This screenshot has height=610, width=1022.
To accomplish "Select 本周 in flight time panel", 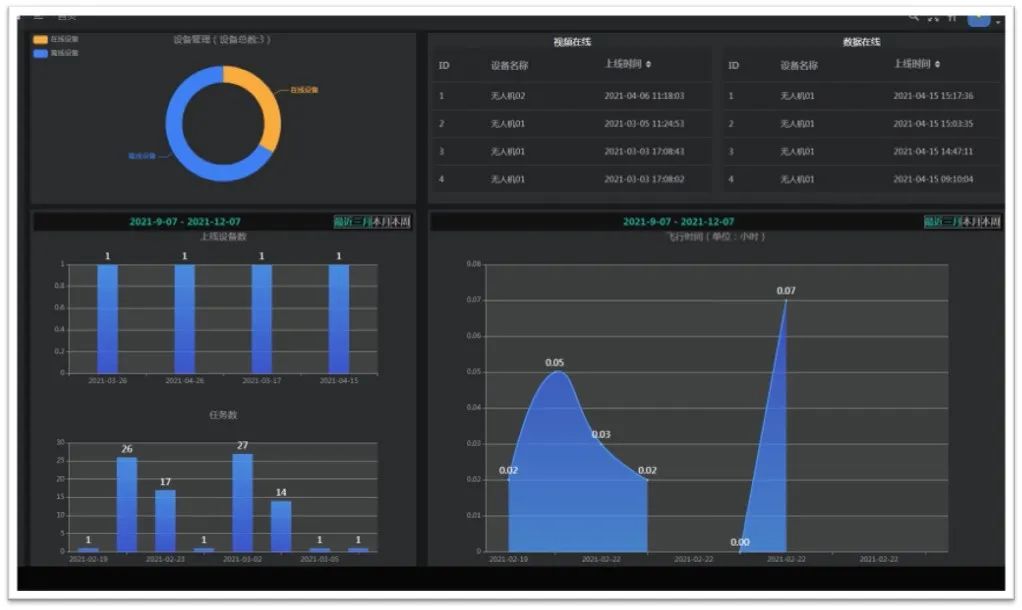I will coord(991,222).
